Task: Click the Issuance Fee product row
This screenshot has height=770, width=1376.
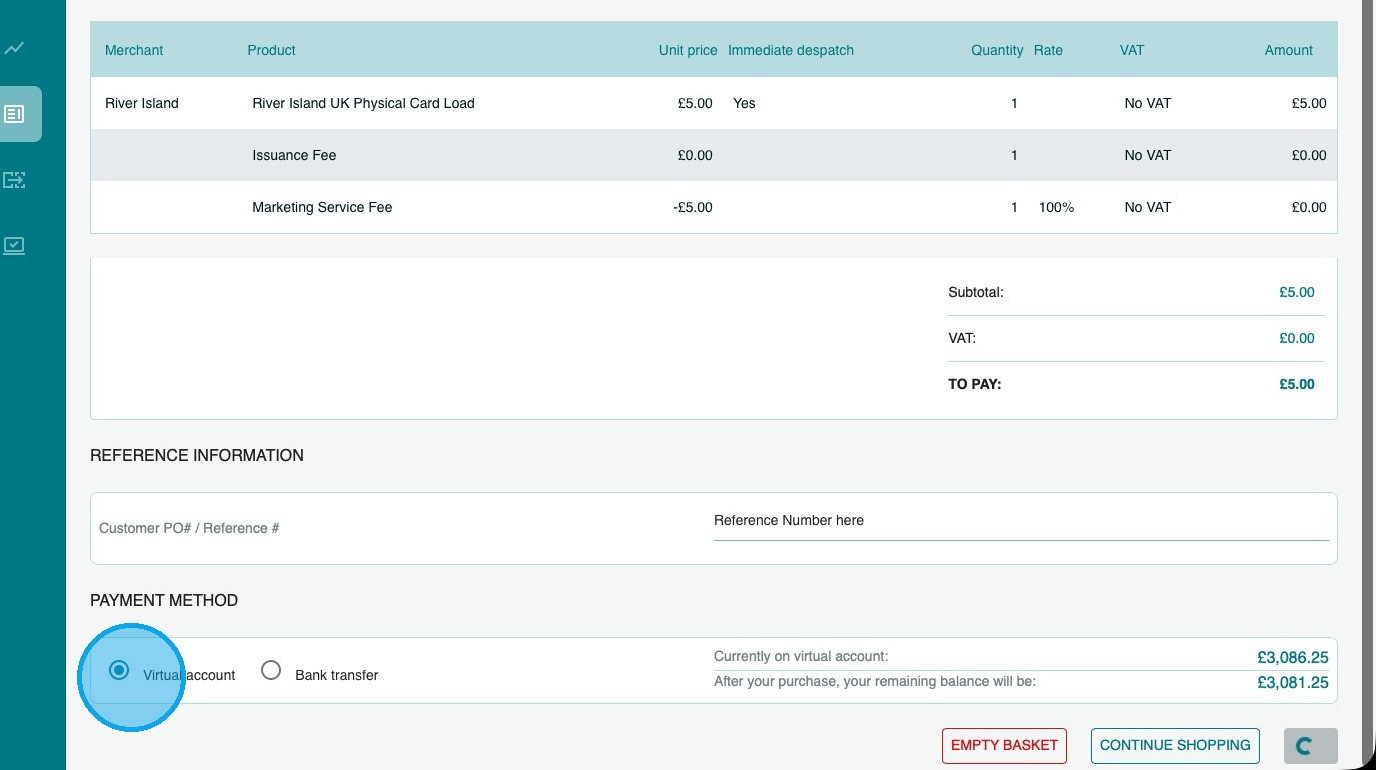Action: pyautogui.click(x=714, y=155)
